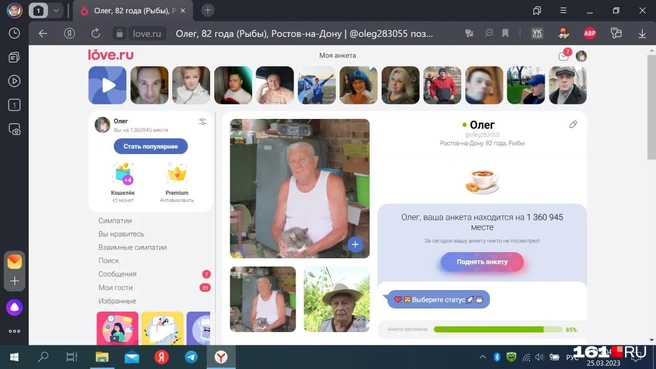
Task: Open the VK Flex extension icon
Action: point(537,33)
